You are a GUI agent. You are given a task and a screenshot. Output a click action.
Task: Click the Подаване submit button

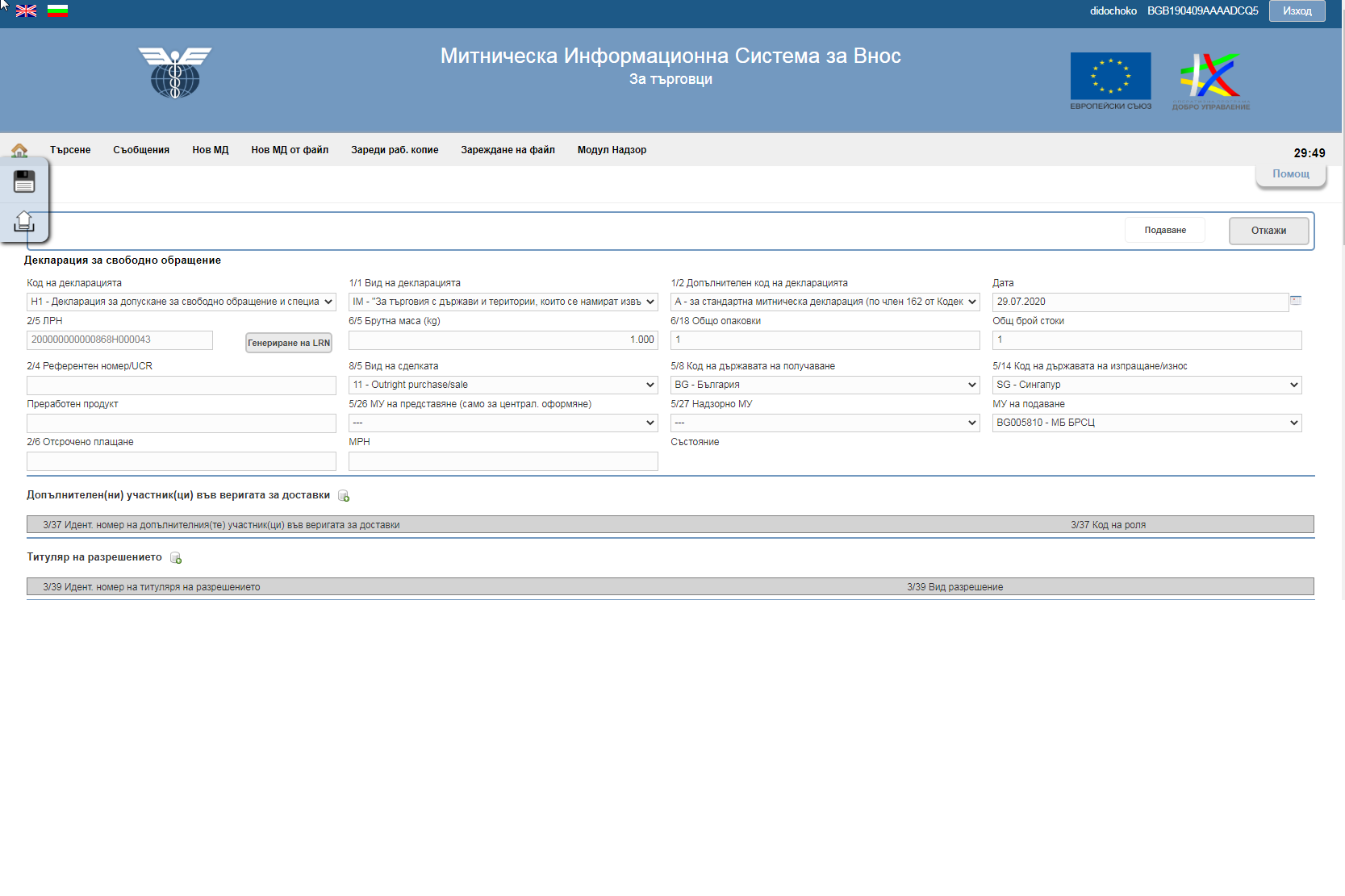pyautogui.click(x=1164, y=230)
